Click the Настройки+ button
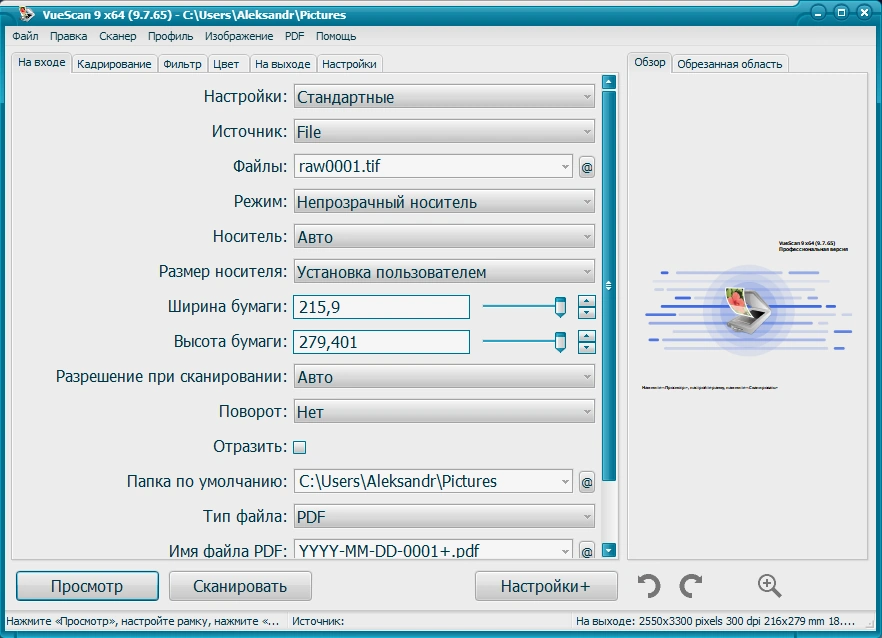Image resolution: width=882 pixels, height=638 pixels. [x=546, y=586]
